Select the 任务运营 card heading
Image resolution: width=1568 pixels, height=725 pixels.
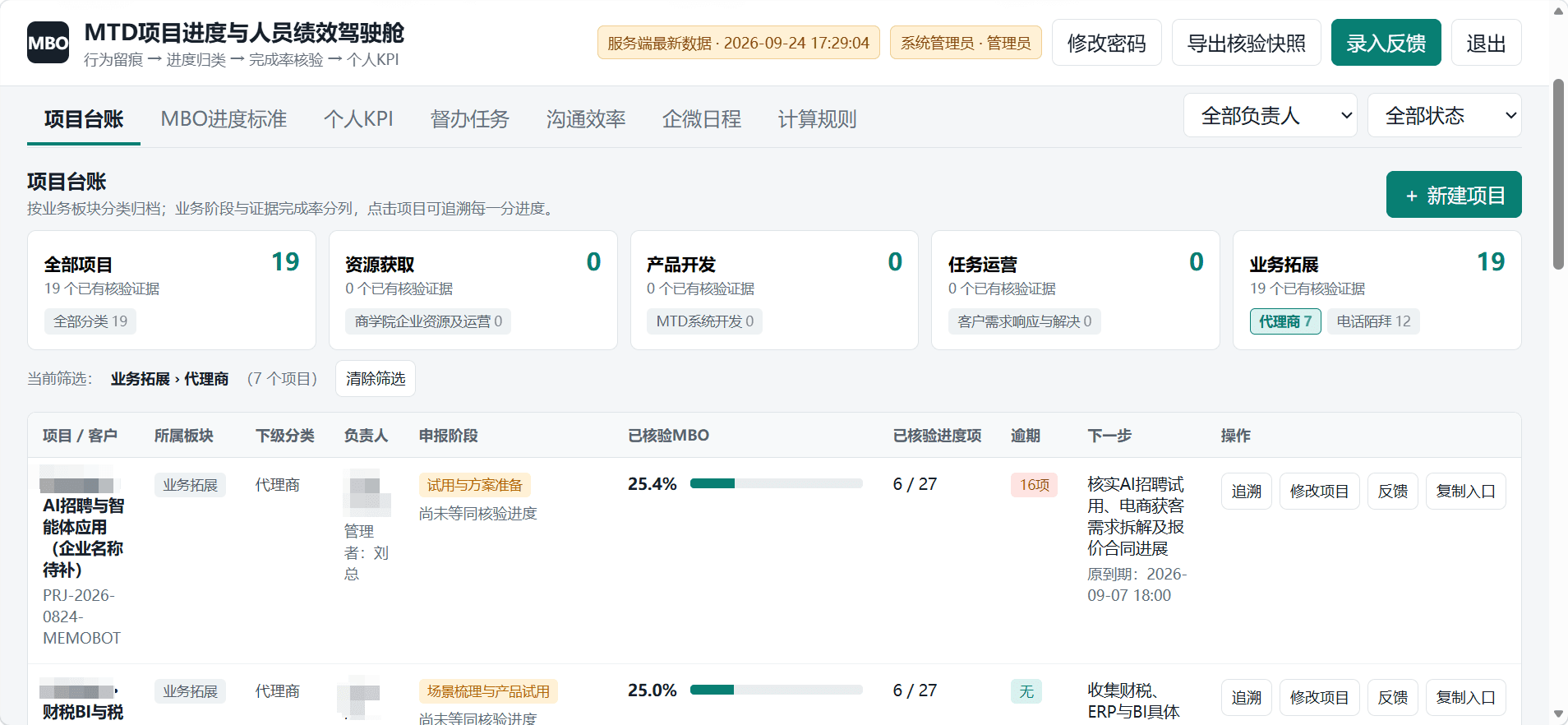coord(982,265)
